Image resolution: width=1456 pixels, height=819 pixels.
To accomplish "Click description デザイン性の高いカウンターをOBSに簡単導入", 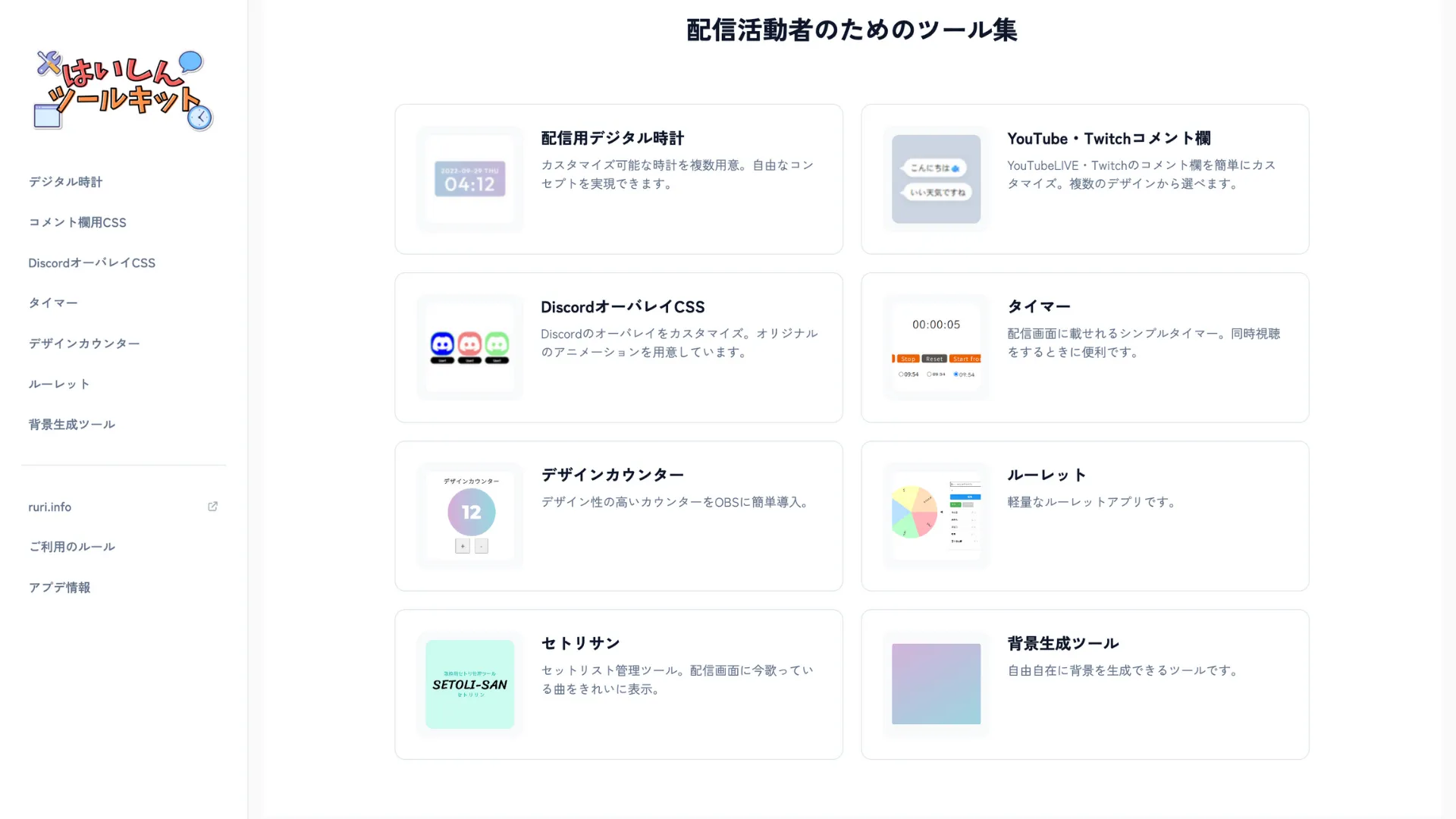I will click(x=677, y=502).
